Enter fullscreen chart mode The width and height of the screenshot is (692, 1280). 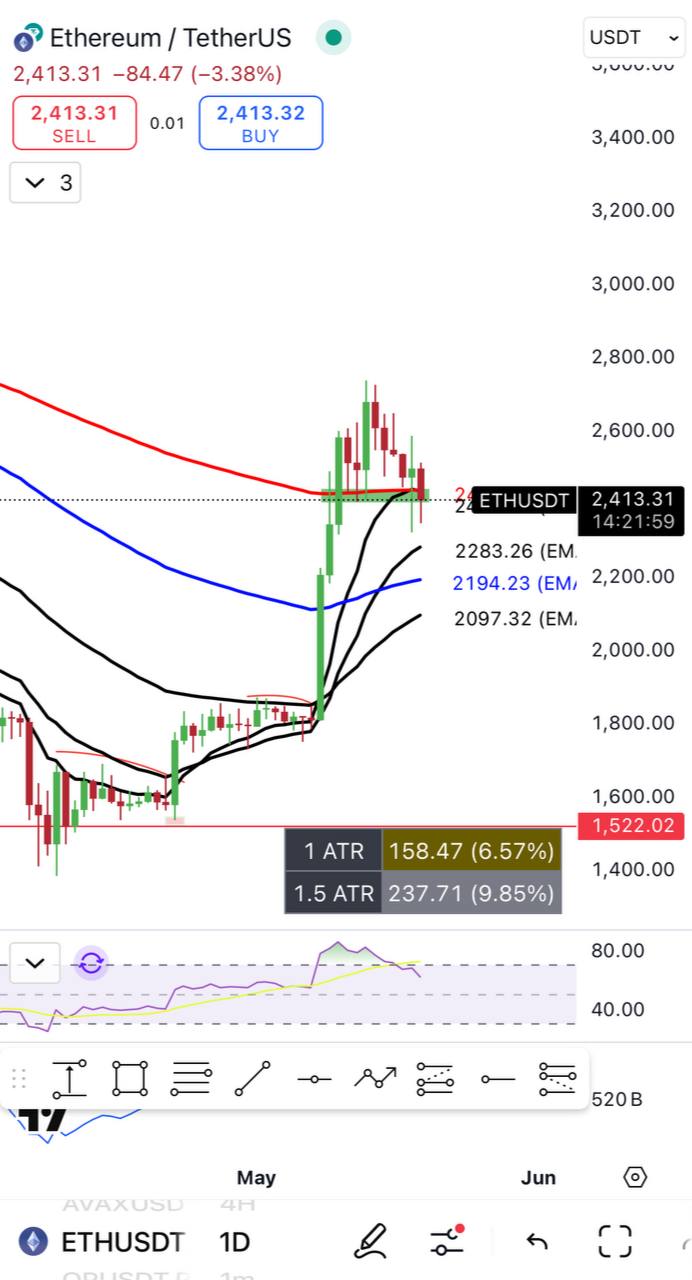(615, 1241)
